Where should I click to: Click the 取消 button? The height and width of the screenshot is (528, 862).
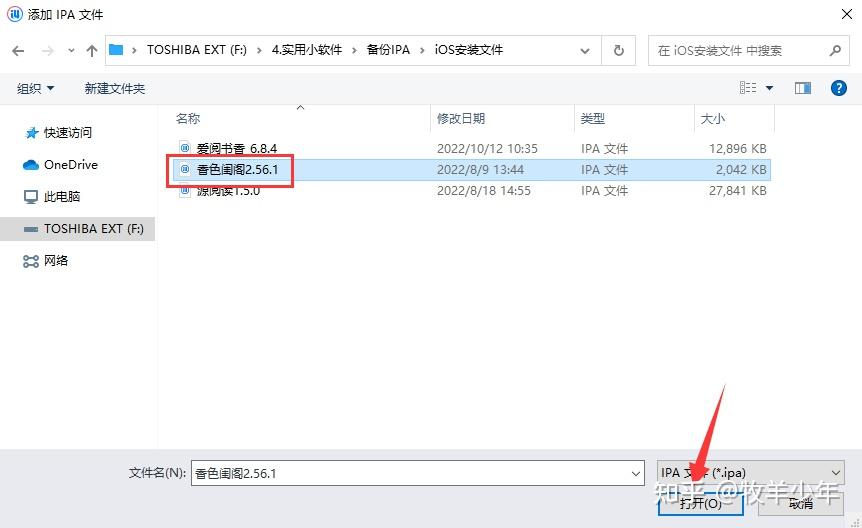pos(800,503)
